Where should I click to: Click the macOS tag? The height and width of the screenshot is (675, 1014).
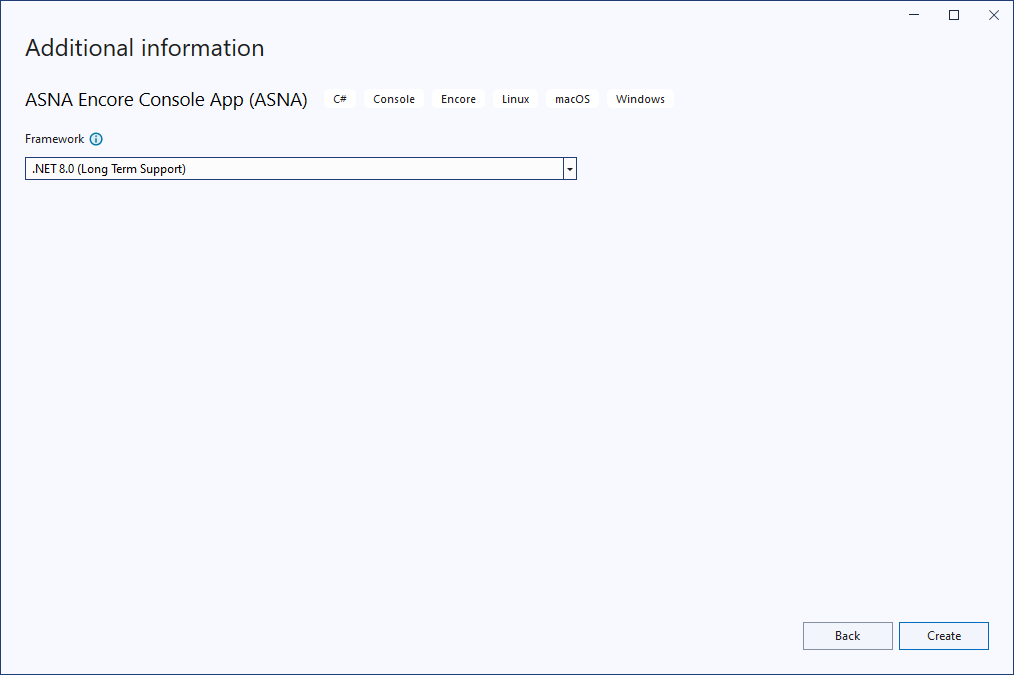[x=572, y=99]
